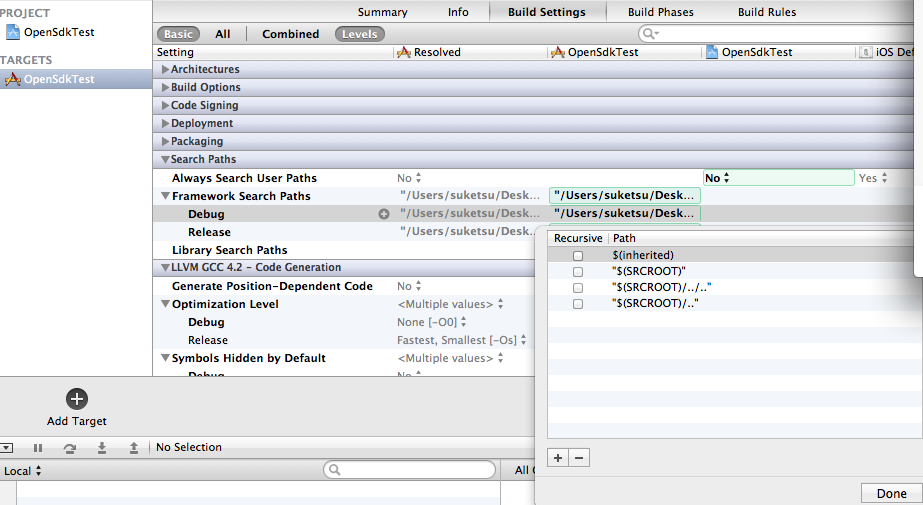This screenshot has width=923, height=505.
Task: Collapse the Optimization Level row
Action: tap(165, 304)
